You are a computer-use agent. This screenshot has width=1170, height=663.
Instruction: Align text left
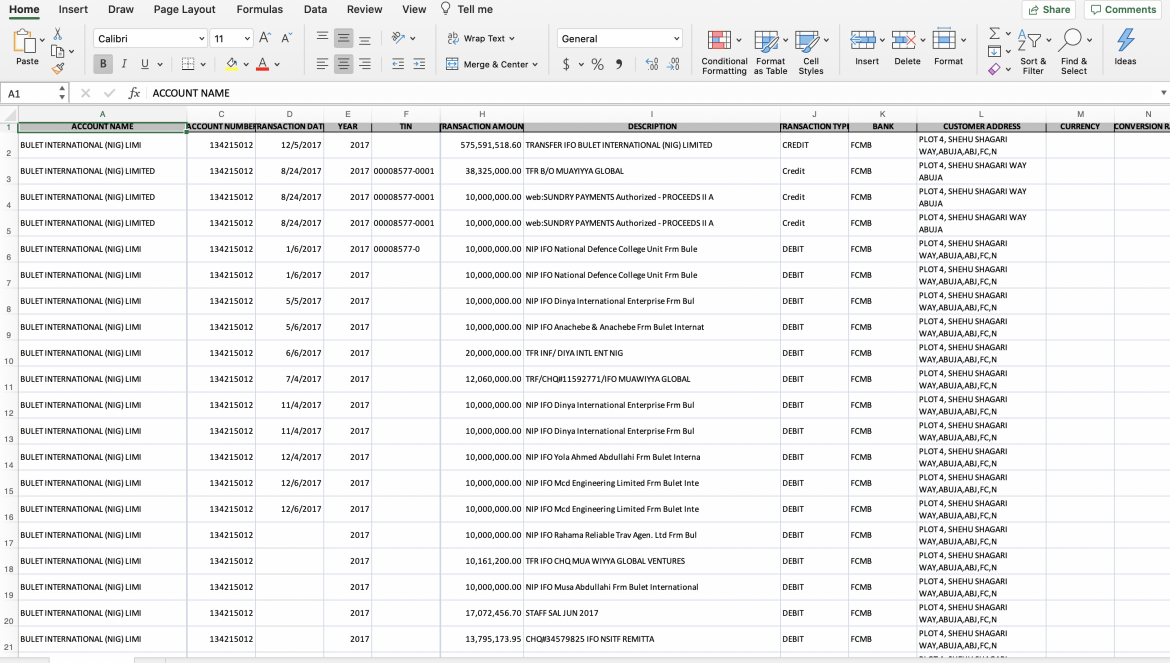point(322,64)
